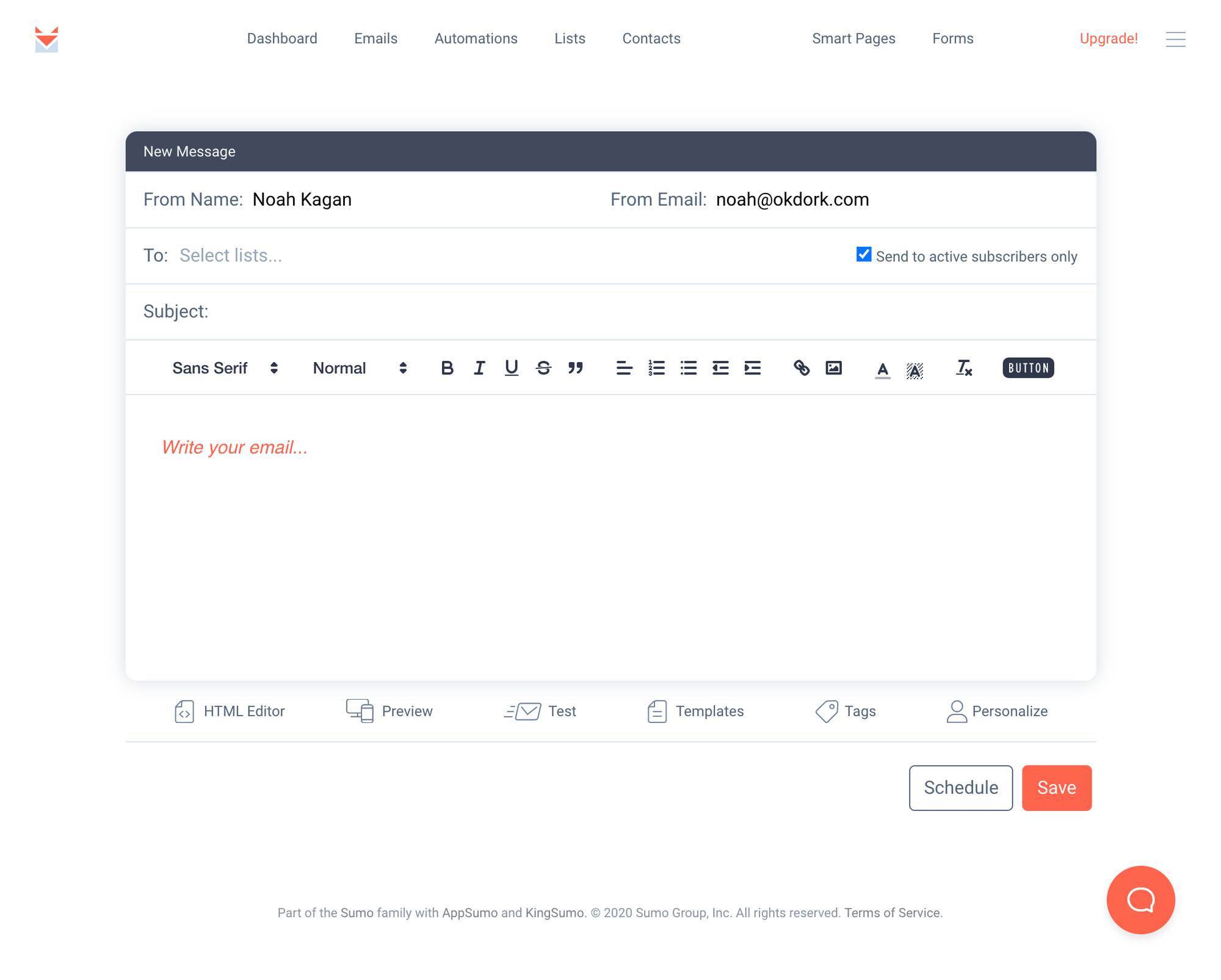
Task: Insert a blockquote
Action: tap(575, 368)
